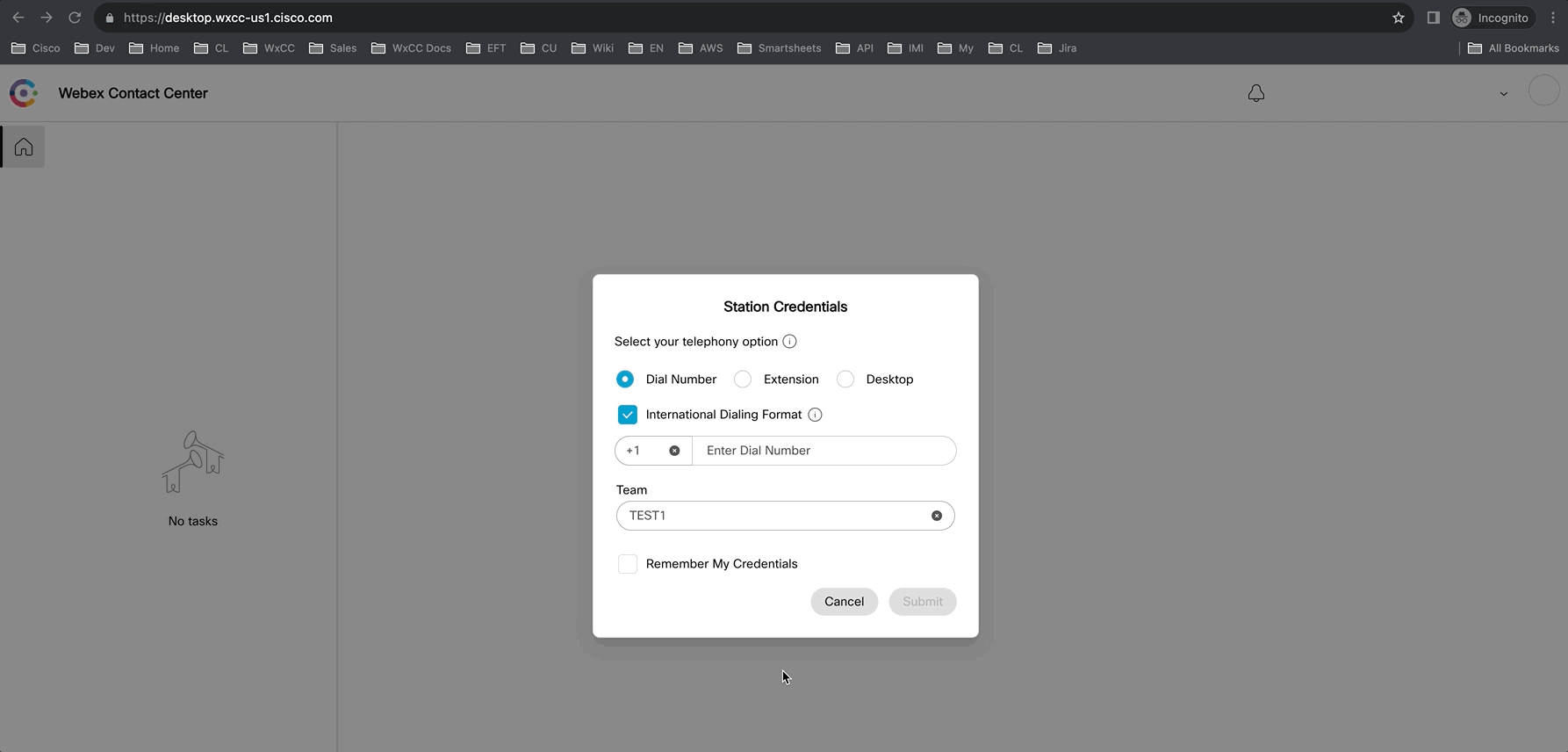1568x752 pixels.
Task: Click the telephony option info icon
Action: coord(789,342)
